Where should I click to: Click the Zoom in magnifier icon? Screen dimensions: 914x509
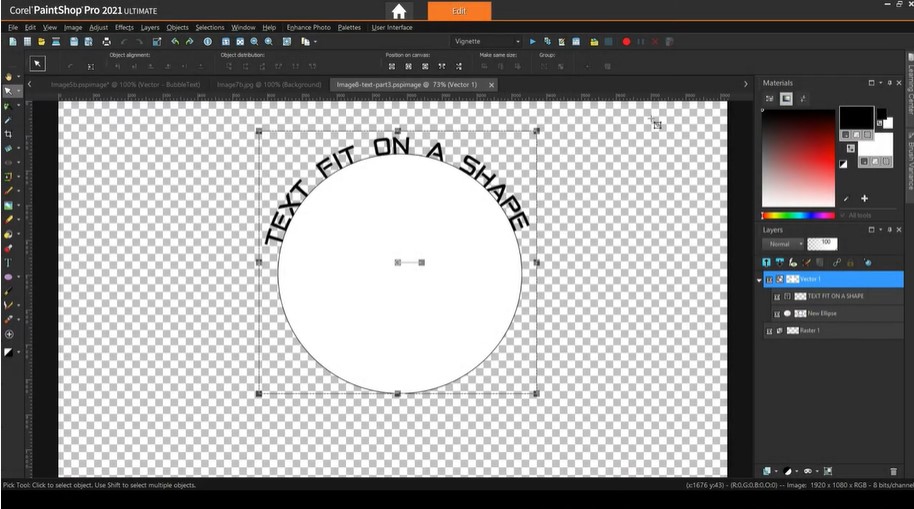[269, 41]
